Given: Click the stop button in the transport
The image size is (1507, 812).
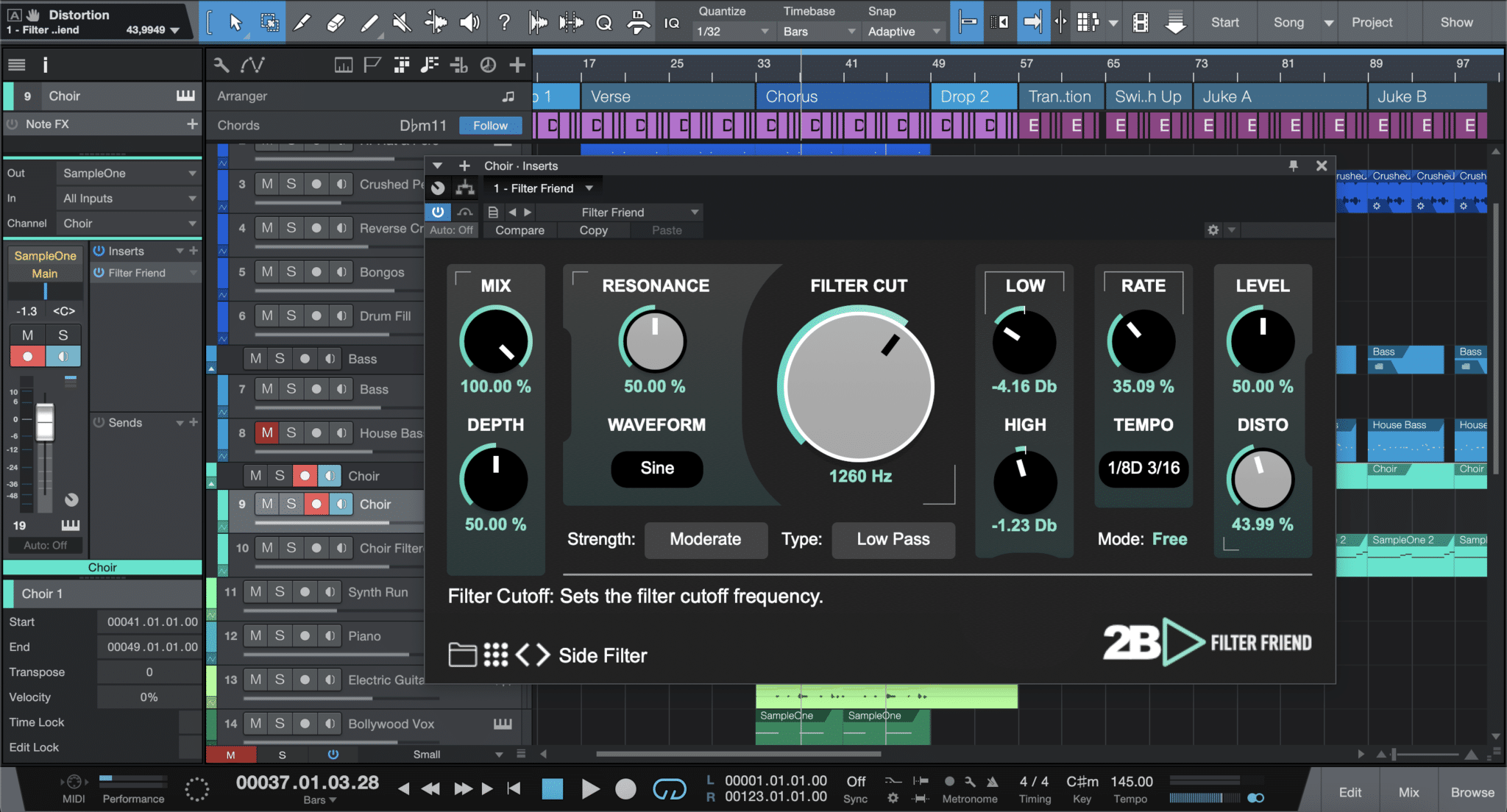Looking at the screenshot, I should [552, 788].
